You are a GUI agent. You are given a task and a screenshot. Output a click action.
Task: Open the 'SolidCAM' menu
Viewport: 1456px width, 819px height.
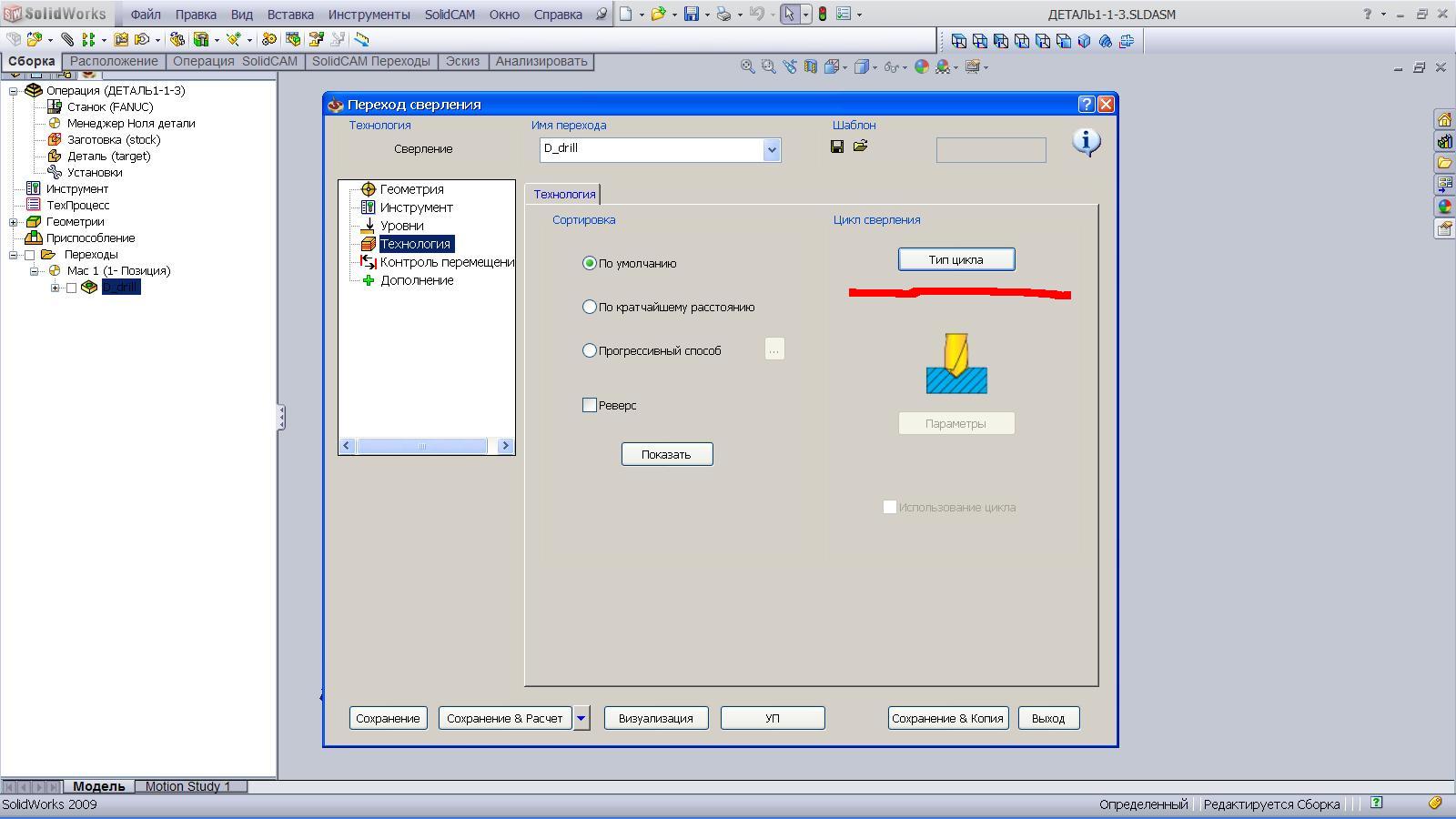click(450, 15)
